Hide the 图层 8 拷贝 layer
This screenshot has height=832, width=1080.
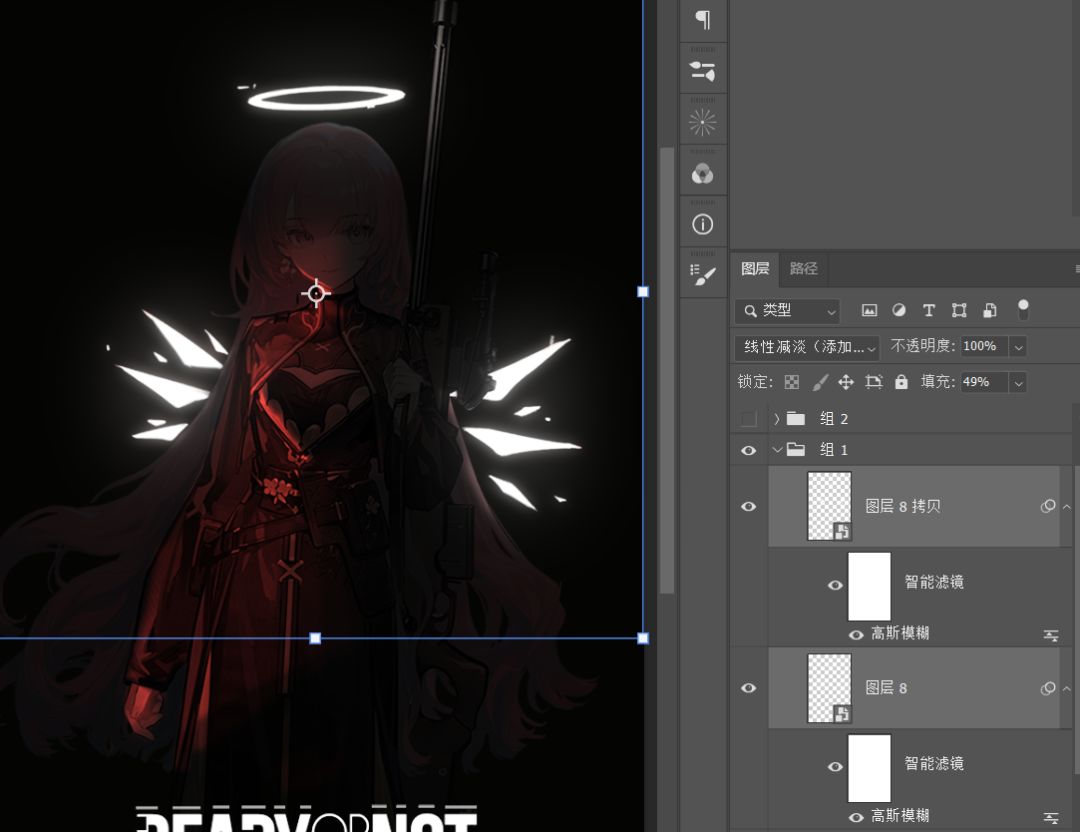point(748,507)
